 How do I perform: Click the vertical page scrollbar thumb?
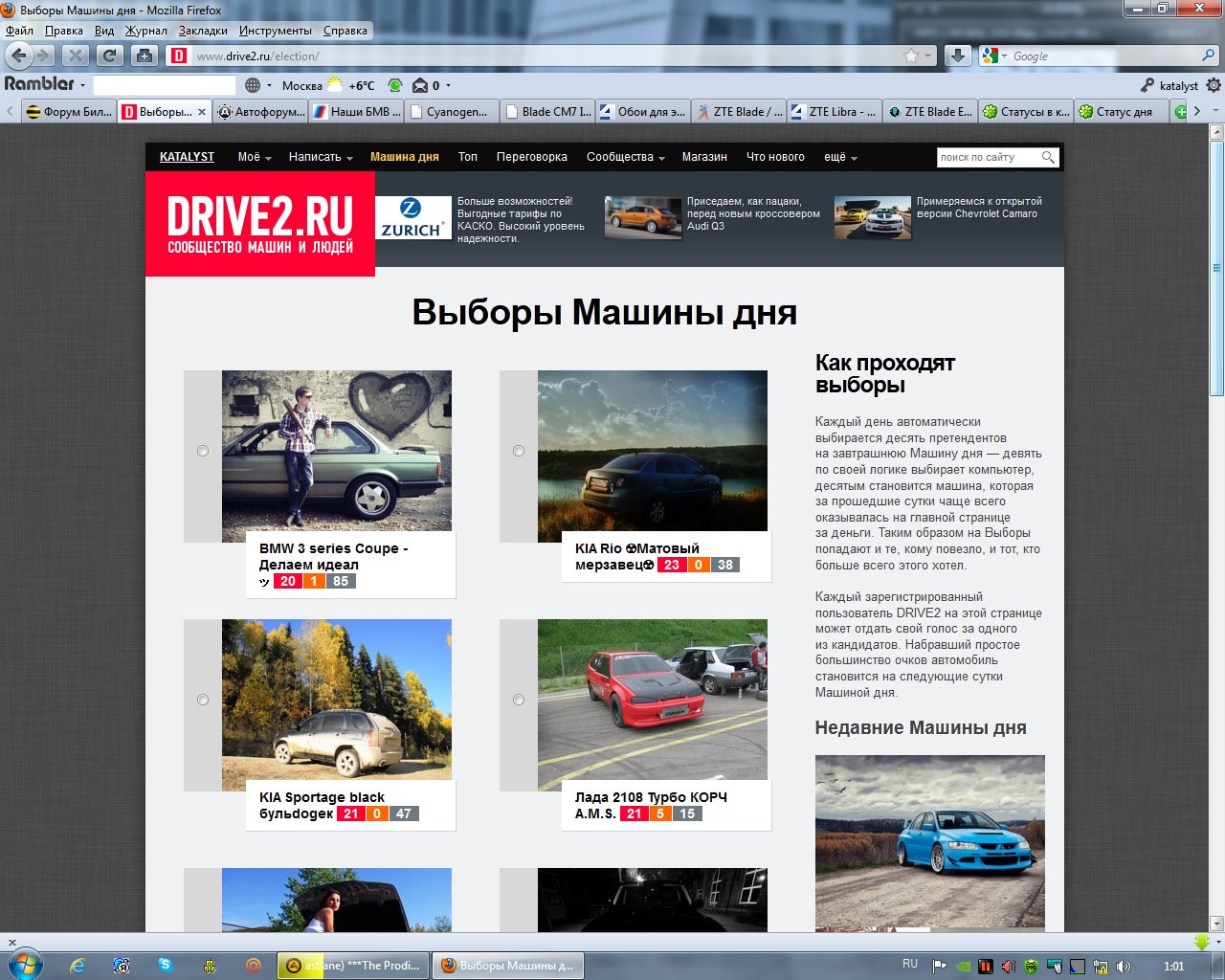point(1216,268)
